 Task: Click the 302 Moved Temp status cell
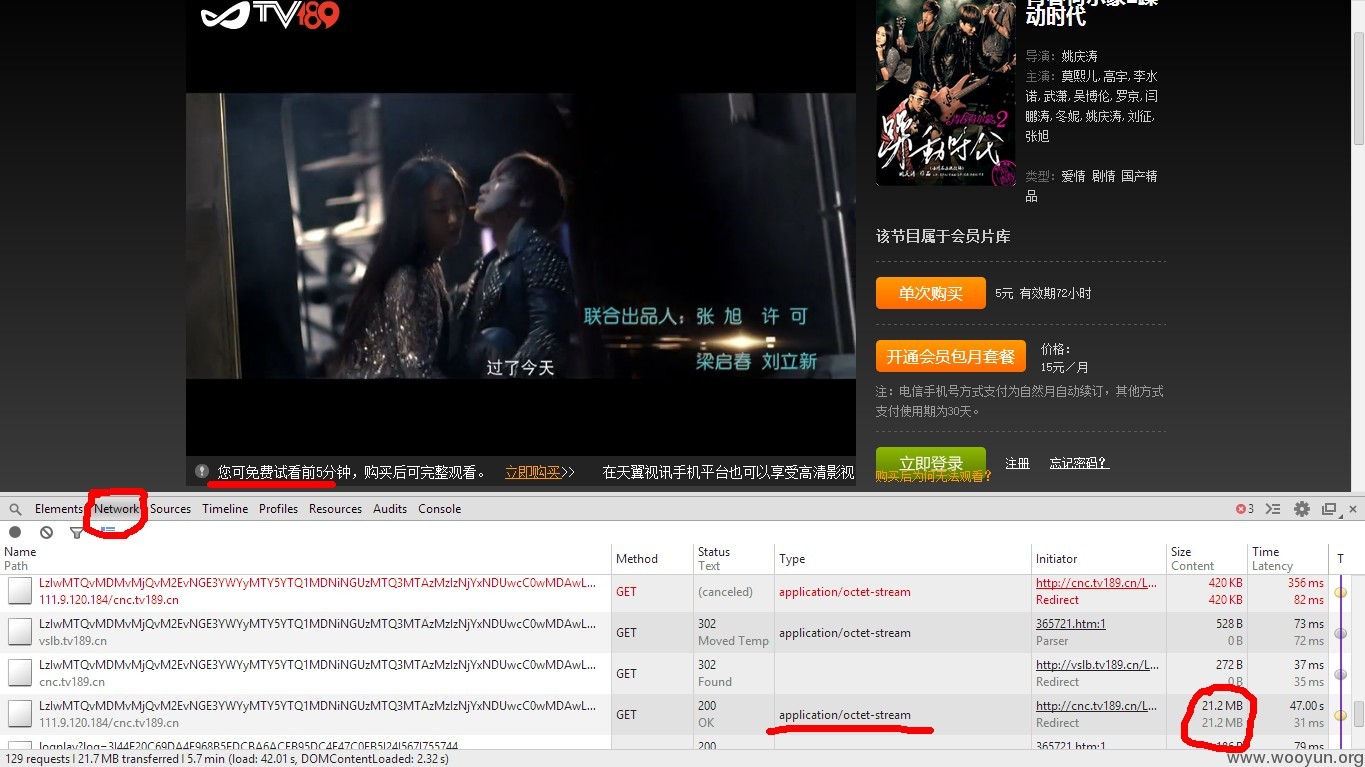[x=733, y=632]
